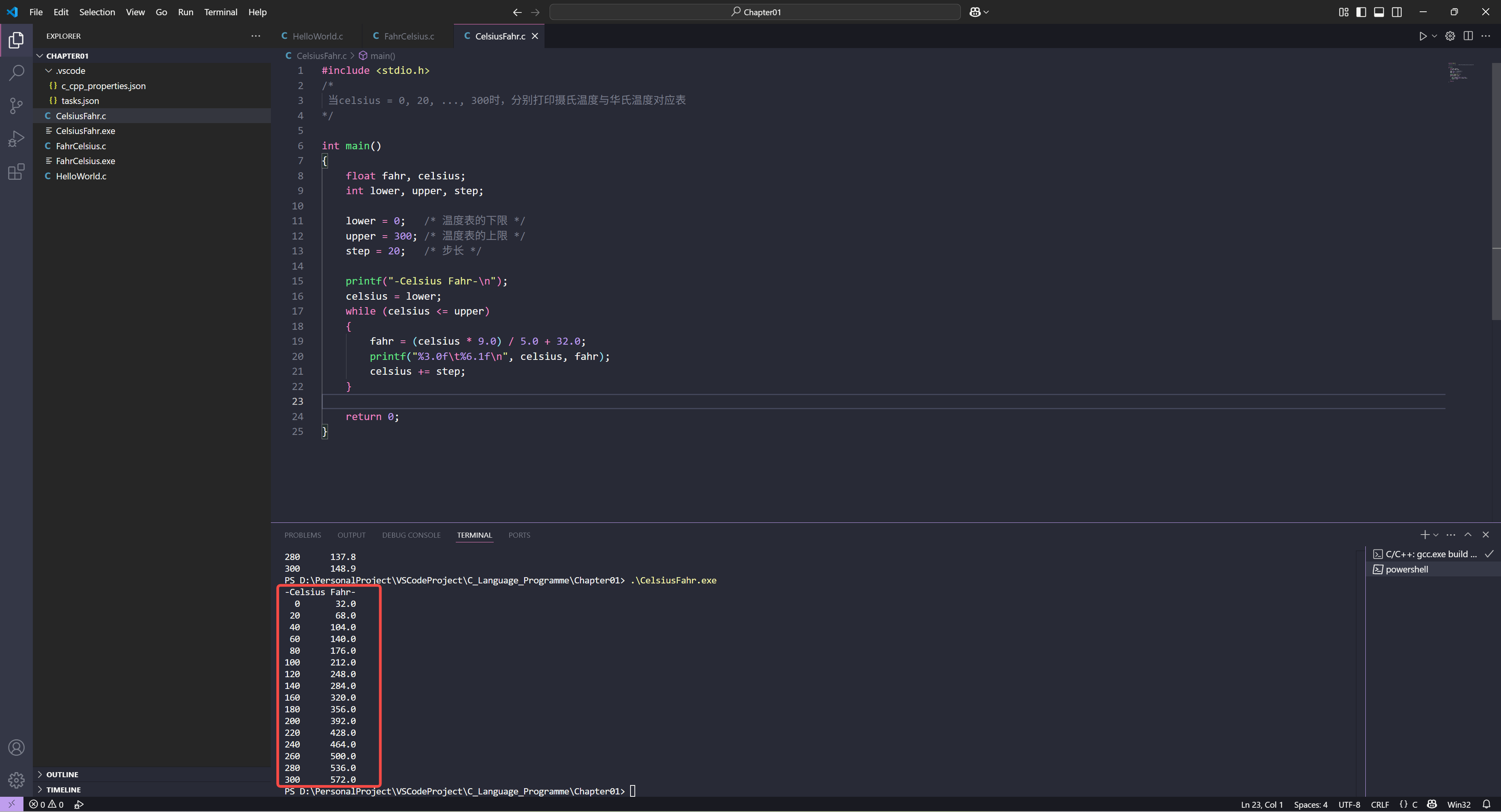
Task: Switch to the FahrCelsius.c editor tab
Action: point(408,36)
